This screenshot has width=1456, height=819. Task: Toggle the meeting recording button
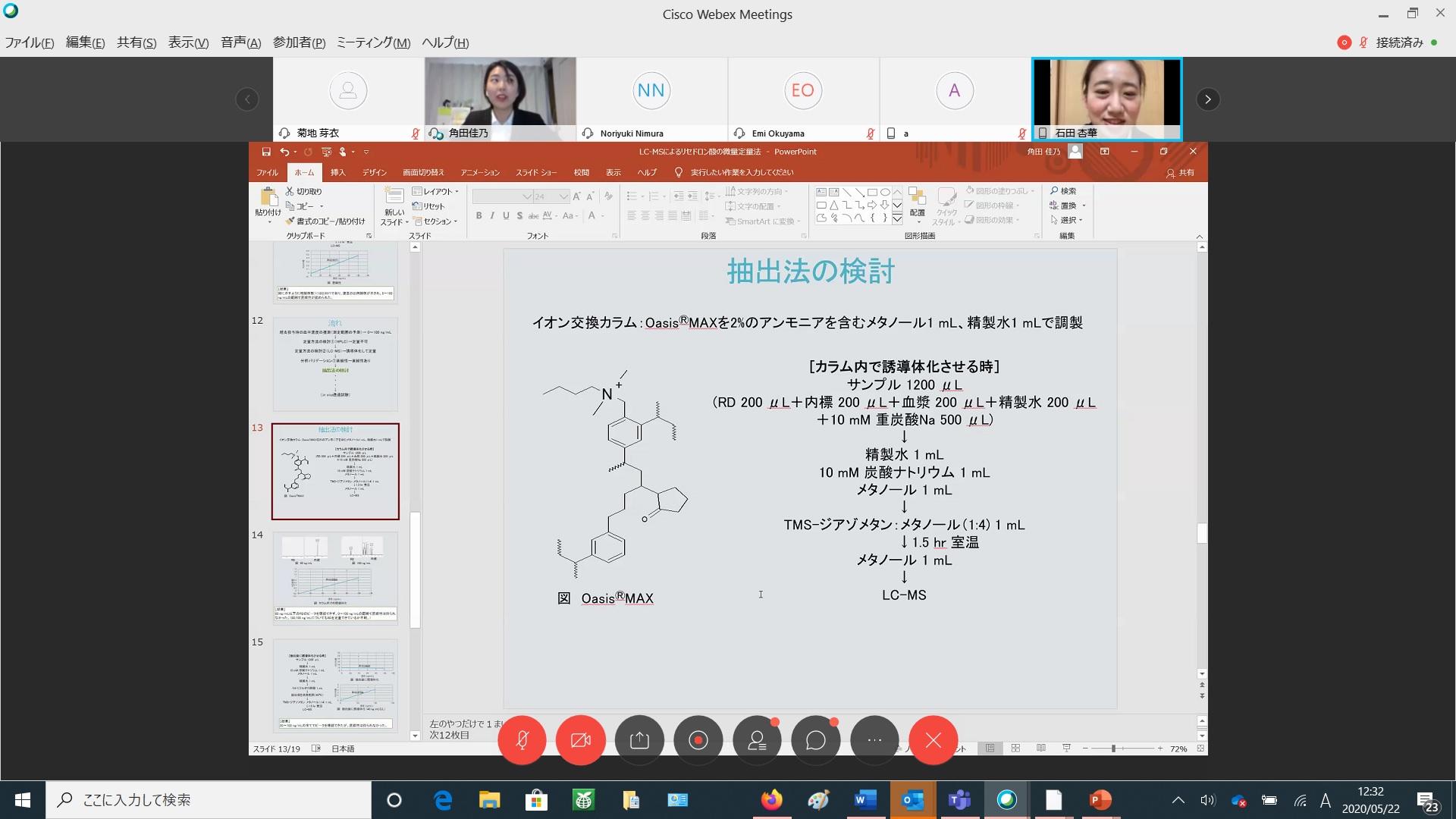click(x=698, y=740)
